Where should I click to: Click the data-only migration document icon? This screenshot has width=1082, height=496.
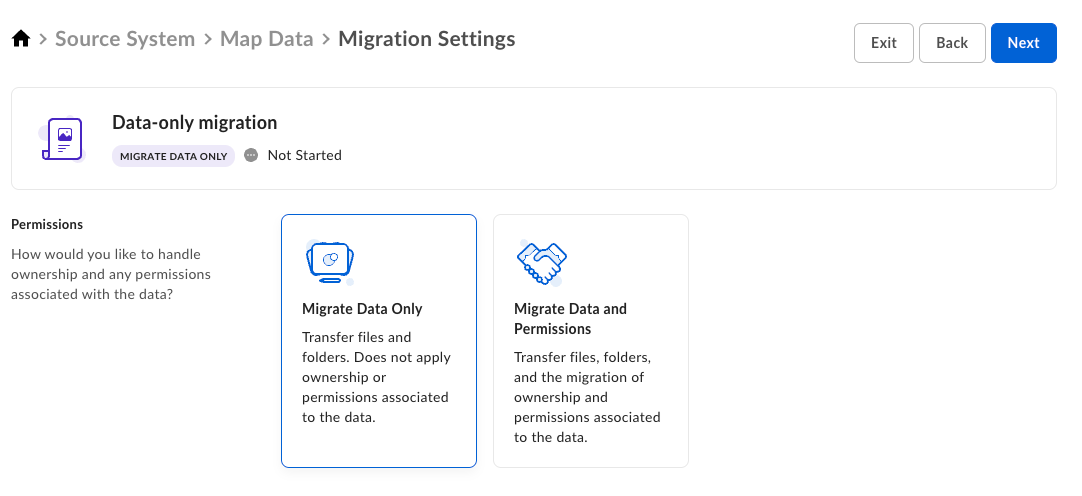(x=62, y=139)
